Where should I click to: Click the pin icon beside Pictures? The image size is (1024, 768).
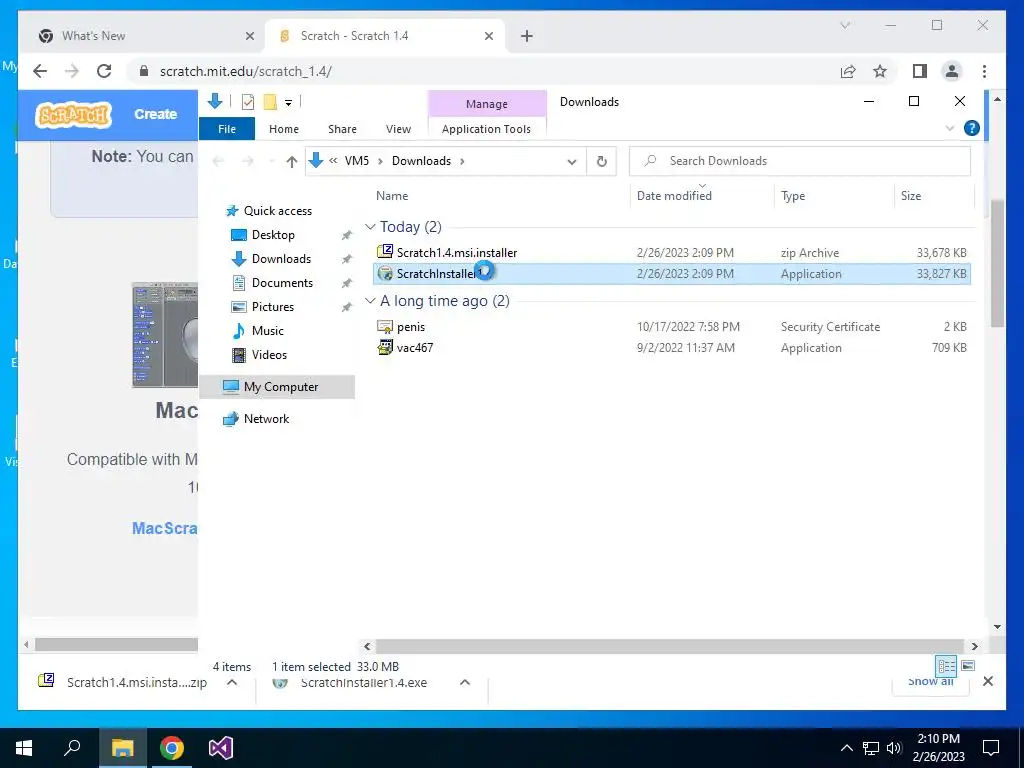346,307
